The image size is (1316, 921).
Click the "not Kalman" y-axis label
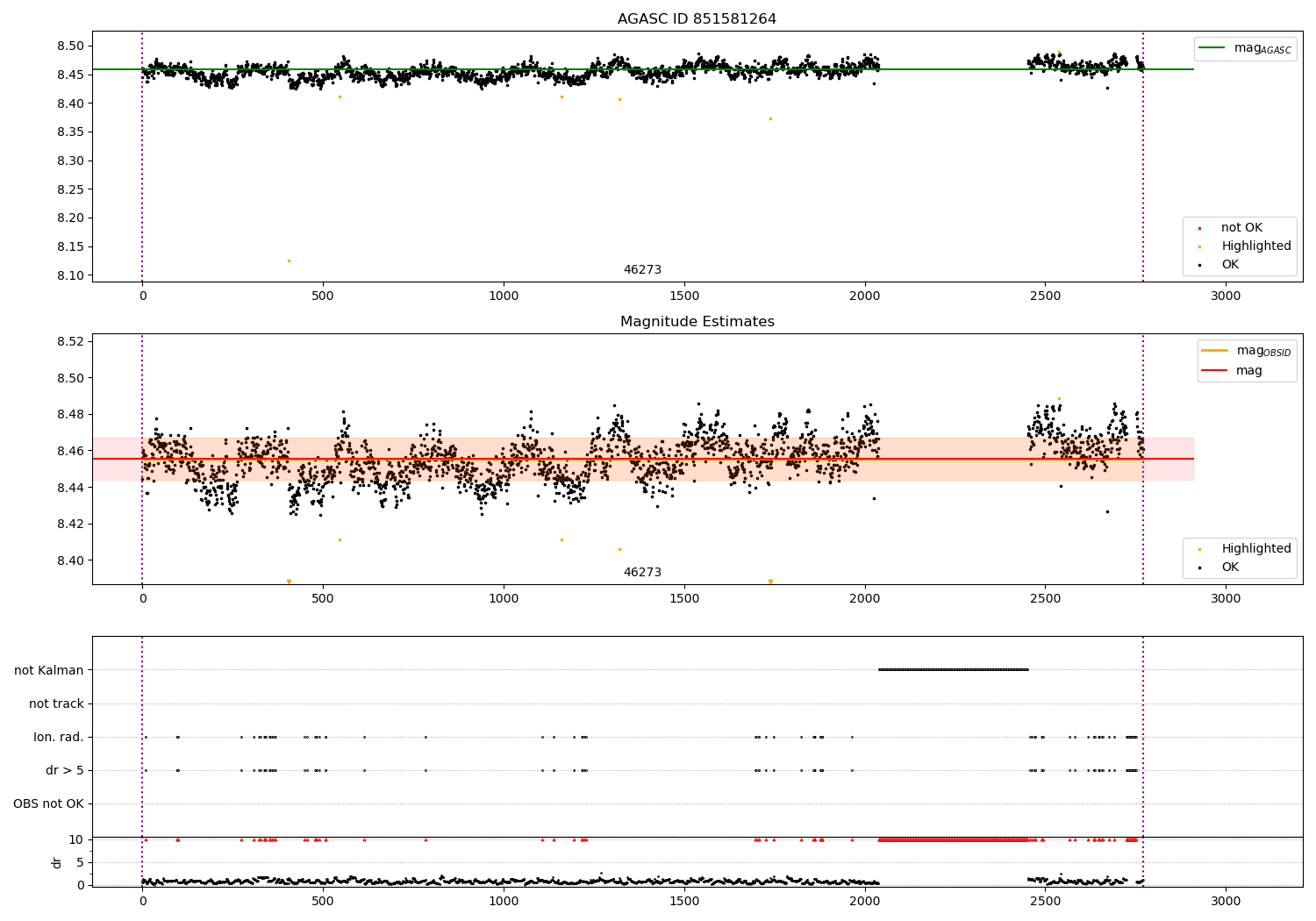[x=49, y=670]
